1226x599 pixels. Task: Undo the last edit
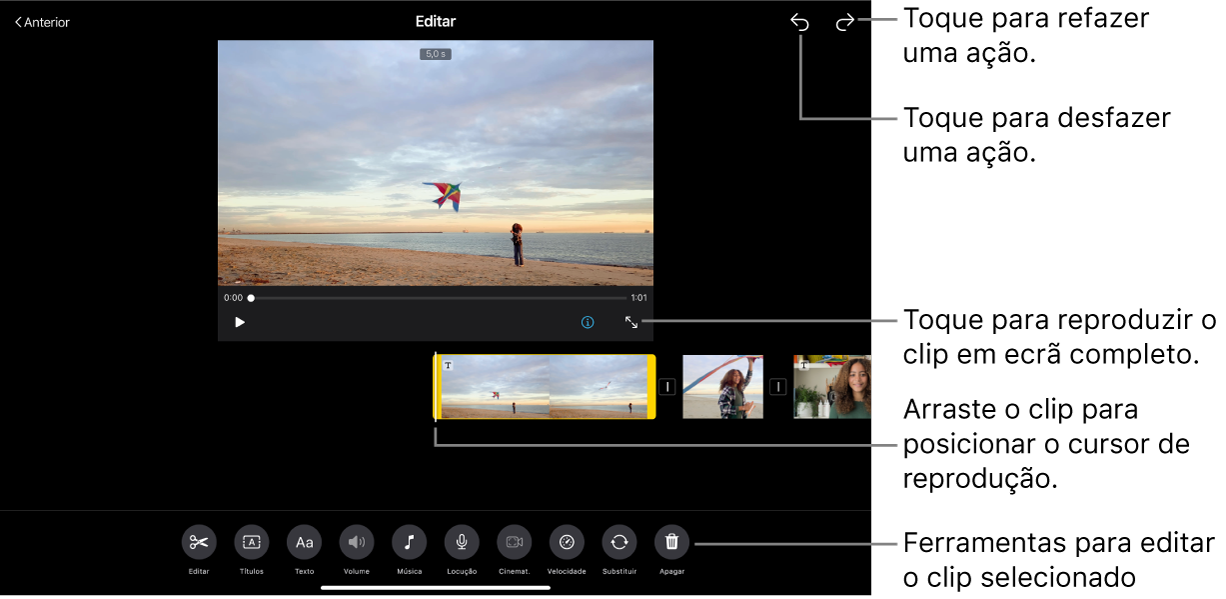[x=800, y=22]
